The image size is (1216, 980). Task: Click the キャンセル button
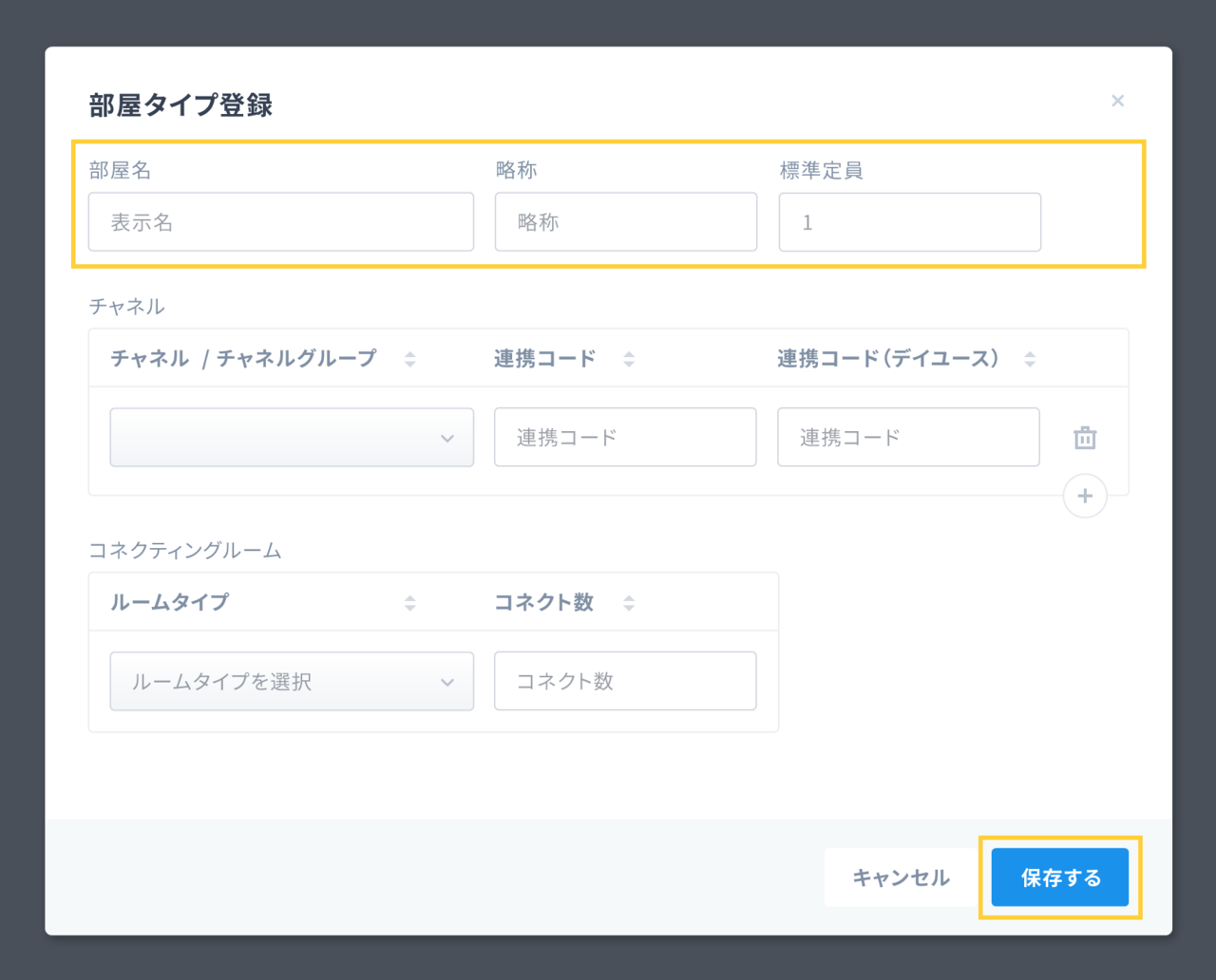click(901, 877)
